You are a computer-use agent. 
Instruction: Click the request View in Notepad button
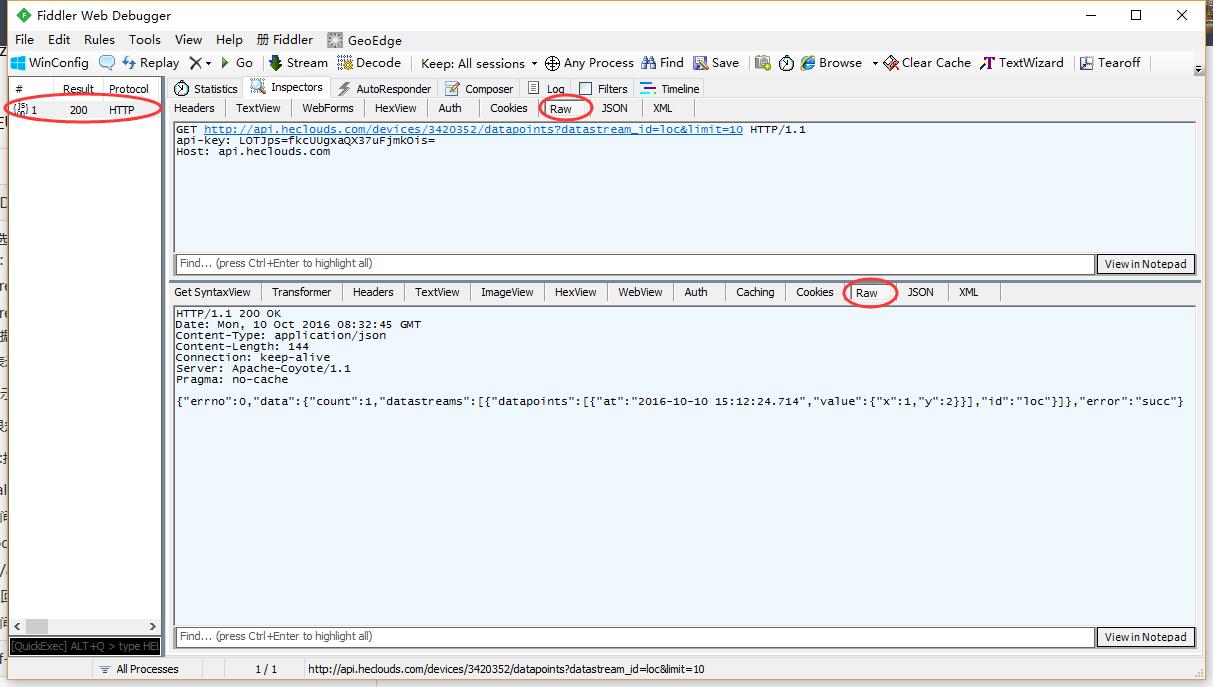coord(1146,264)
